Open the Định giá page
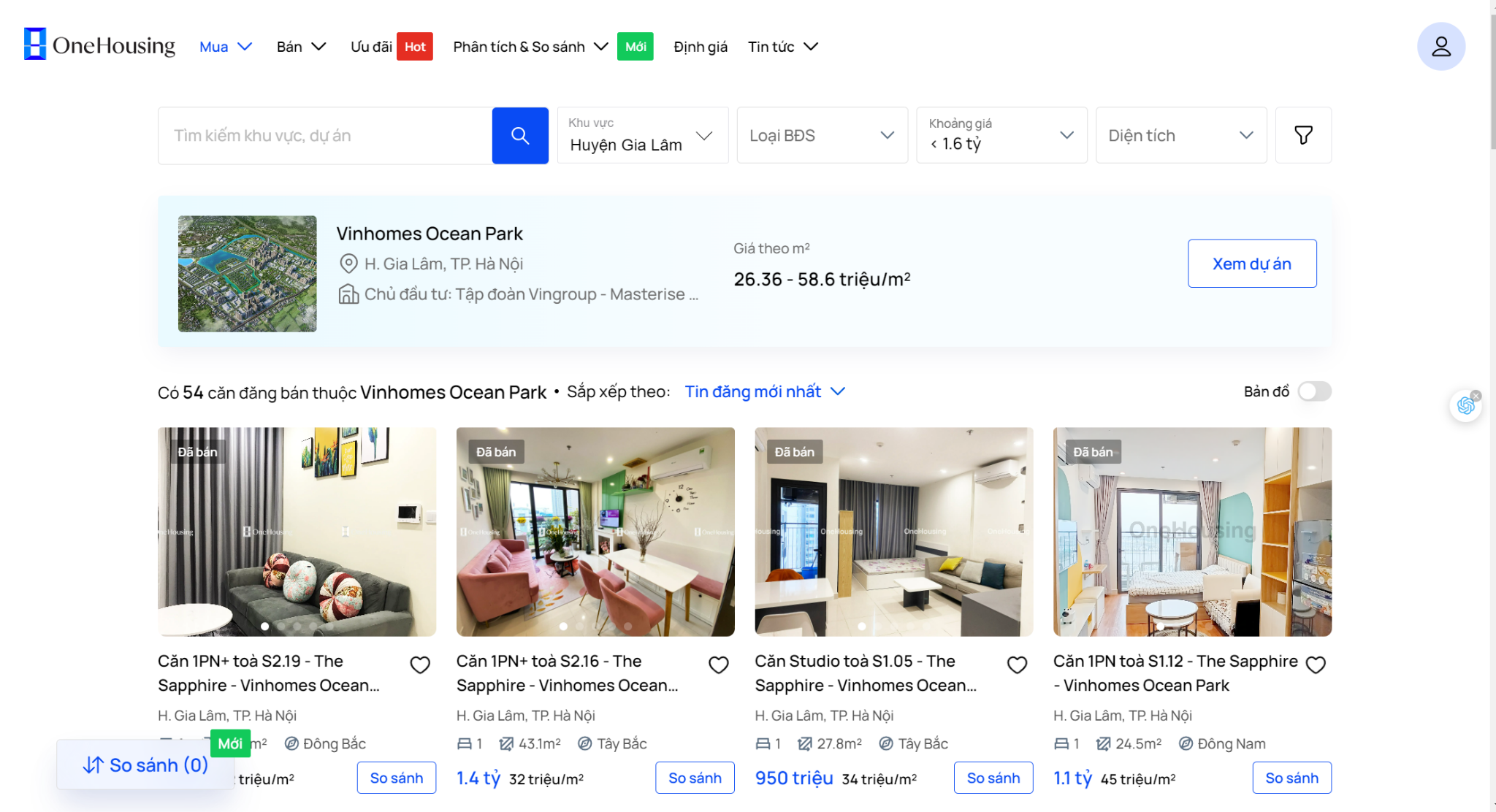The width and height of the screenshot is (1496, 812). pyautogui.click(x=701, y=47)
